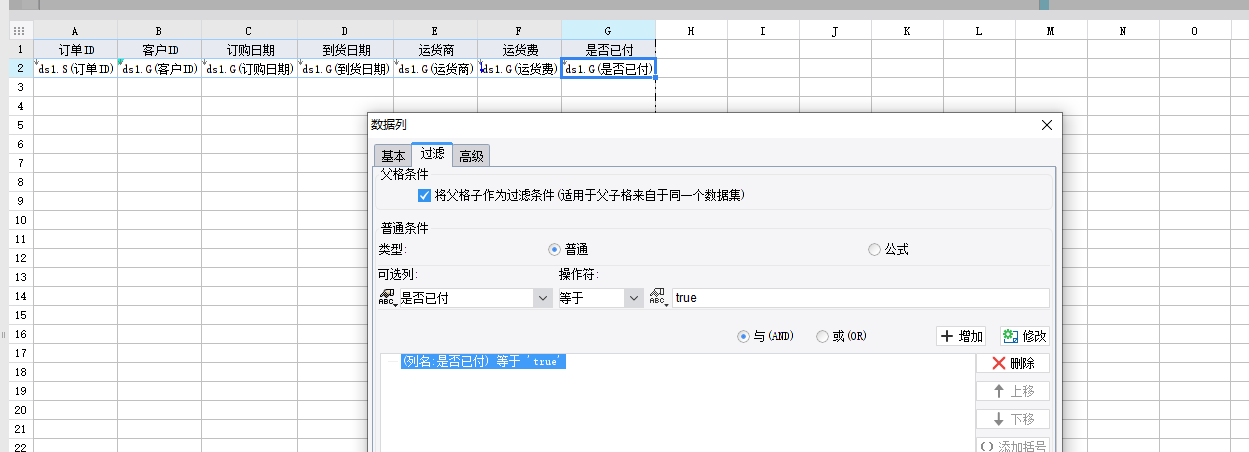Screen dimensions: 1249x452
Task: Toggle 将父格子作为过滤条件 checkbox
Action: (425, 196)
